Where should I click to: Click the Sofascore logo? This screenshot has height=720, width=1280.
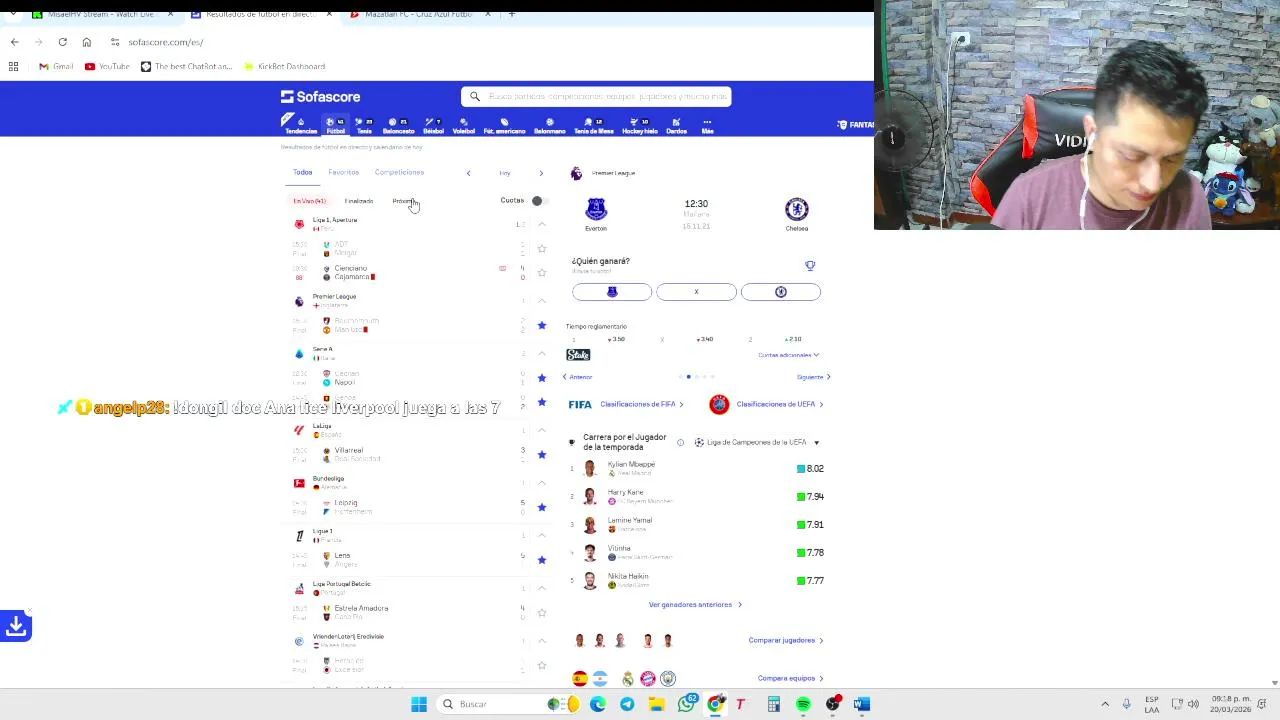coord(320,97)
